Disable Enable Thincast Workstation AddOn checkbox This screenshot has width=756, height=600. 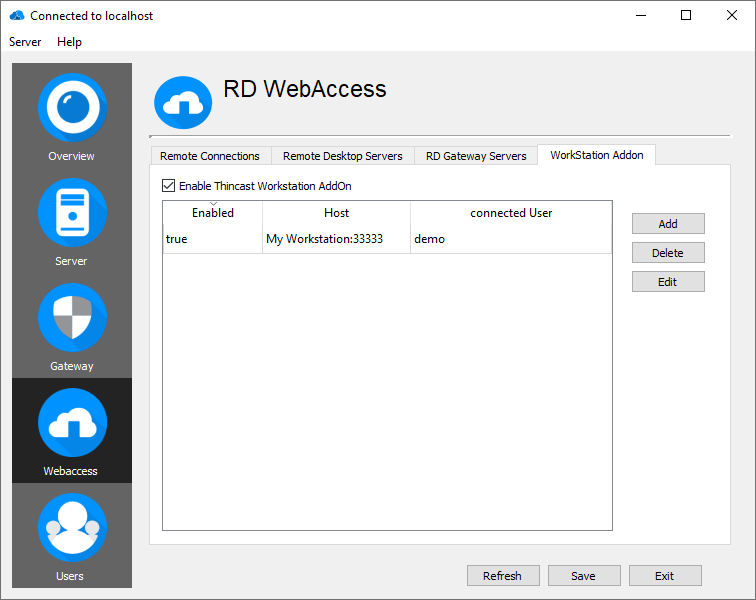point(168,186)
